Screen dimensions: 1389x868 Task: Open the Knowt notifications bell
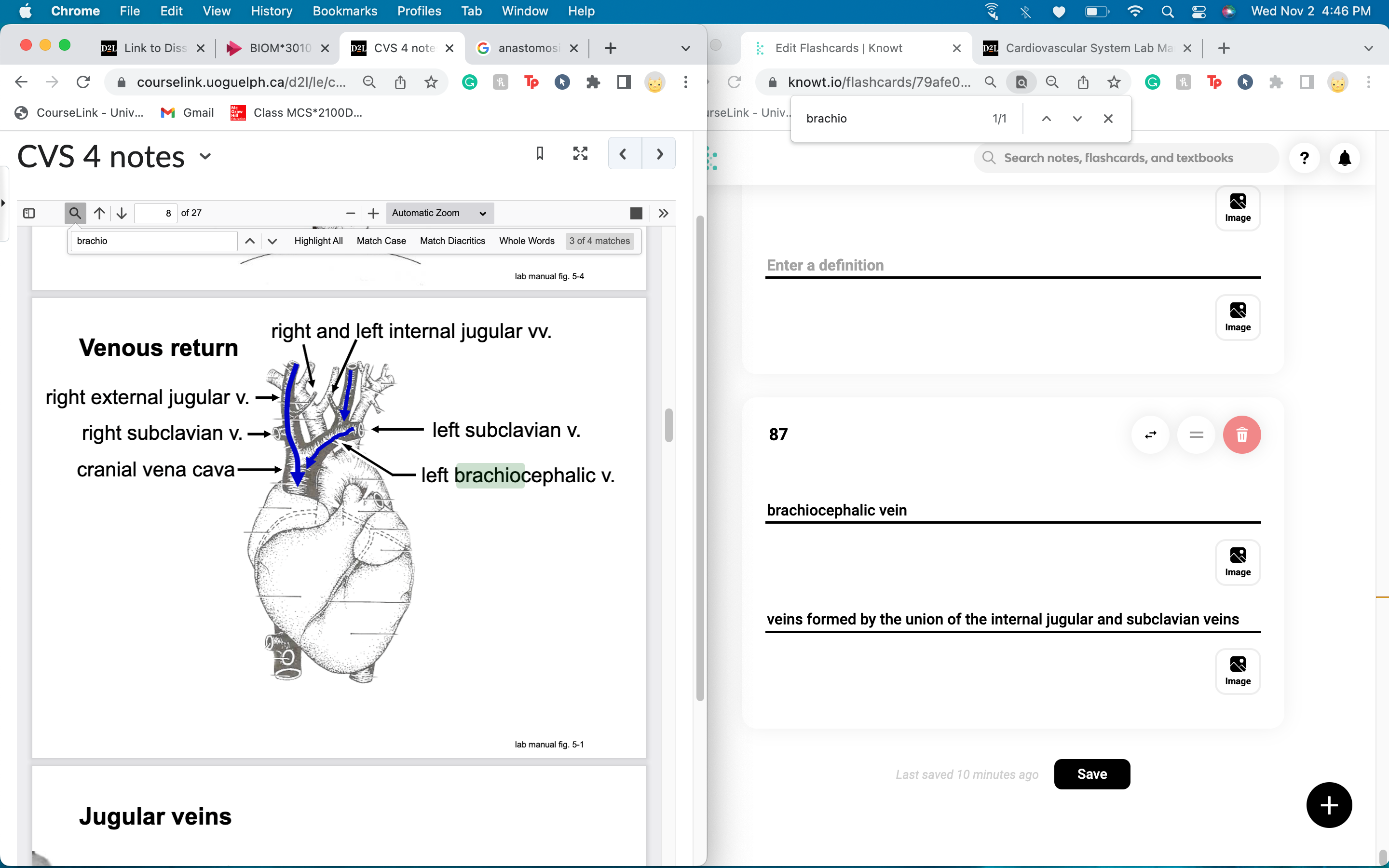click(x=1344, y=158)
